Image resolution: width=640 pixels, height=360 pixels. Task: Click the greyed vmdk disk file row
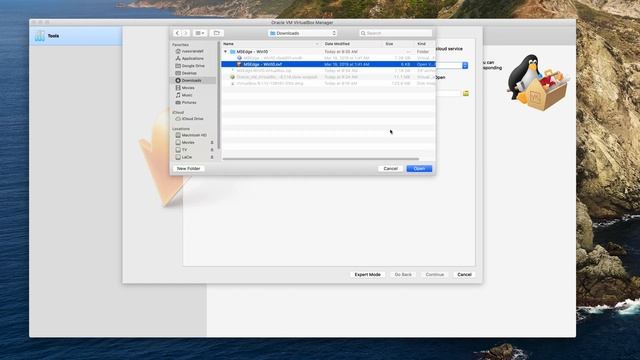click(328, 58)
